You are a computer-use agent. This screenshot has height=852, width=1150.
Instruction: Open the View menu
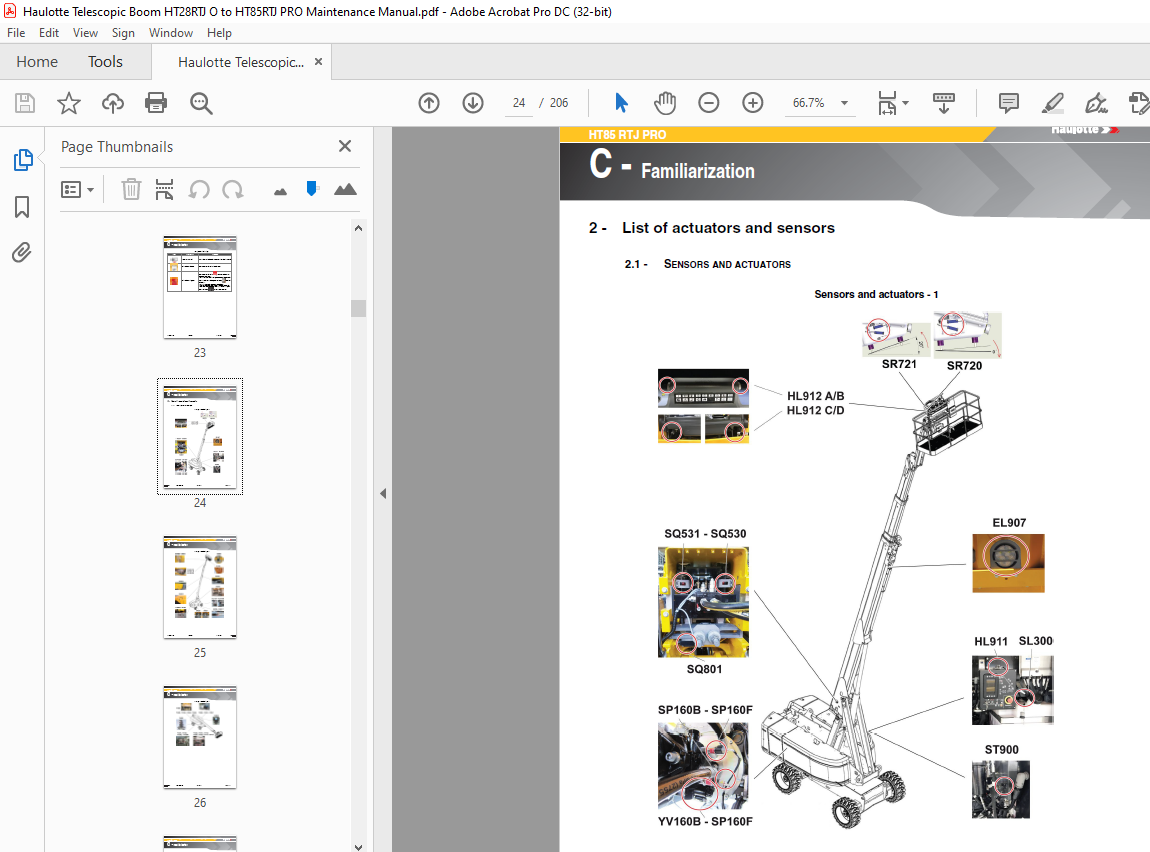pos(85,33)
